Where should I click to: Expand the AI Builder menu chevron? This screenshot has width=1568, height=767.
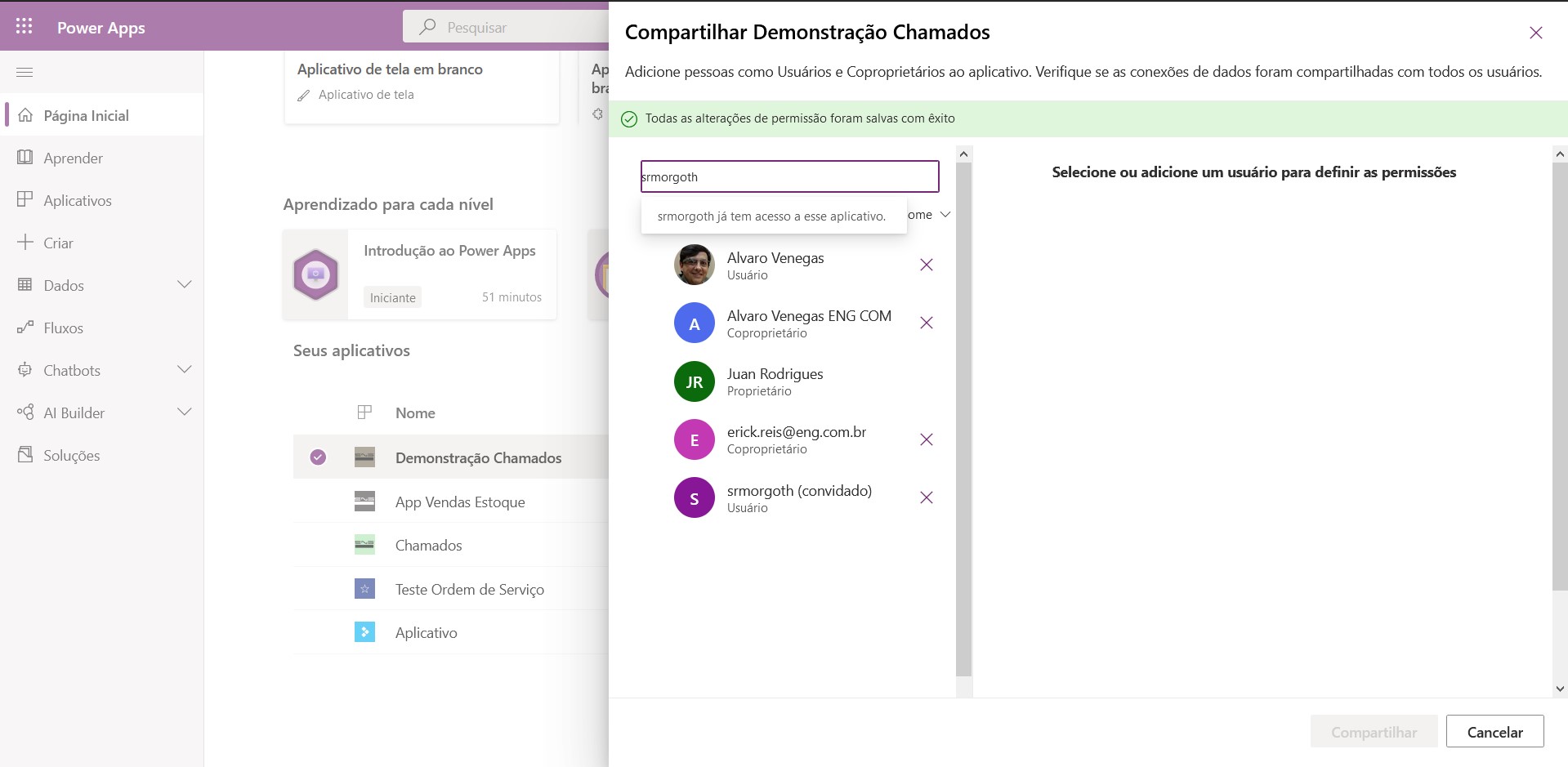pos(185,412)
